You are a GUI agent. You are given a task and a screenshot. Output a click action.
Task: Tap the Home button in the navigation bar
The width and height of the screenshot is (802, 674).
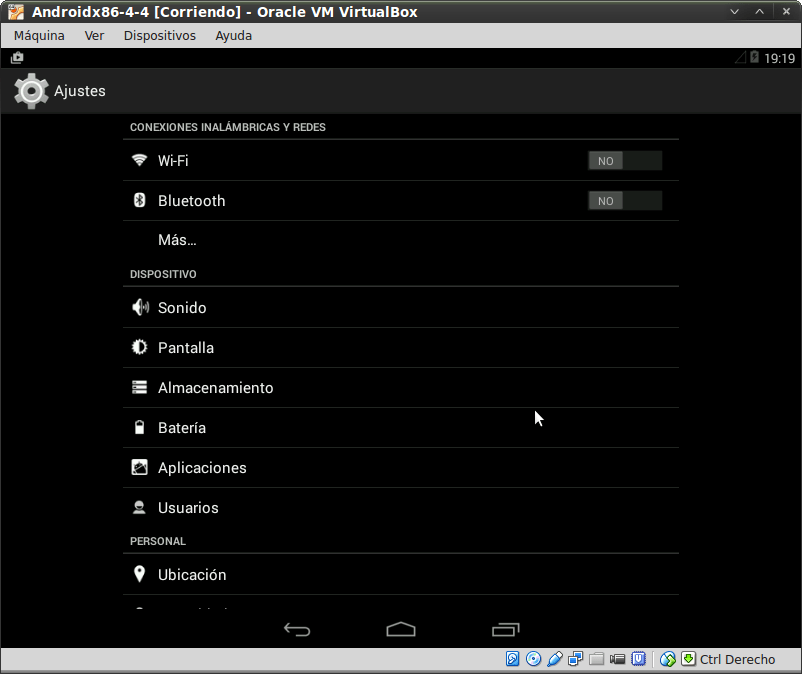400,629
